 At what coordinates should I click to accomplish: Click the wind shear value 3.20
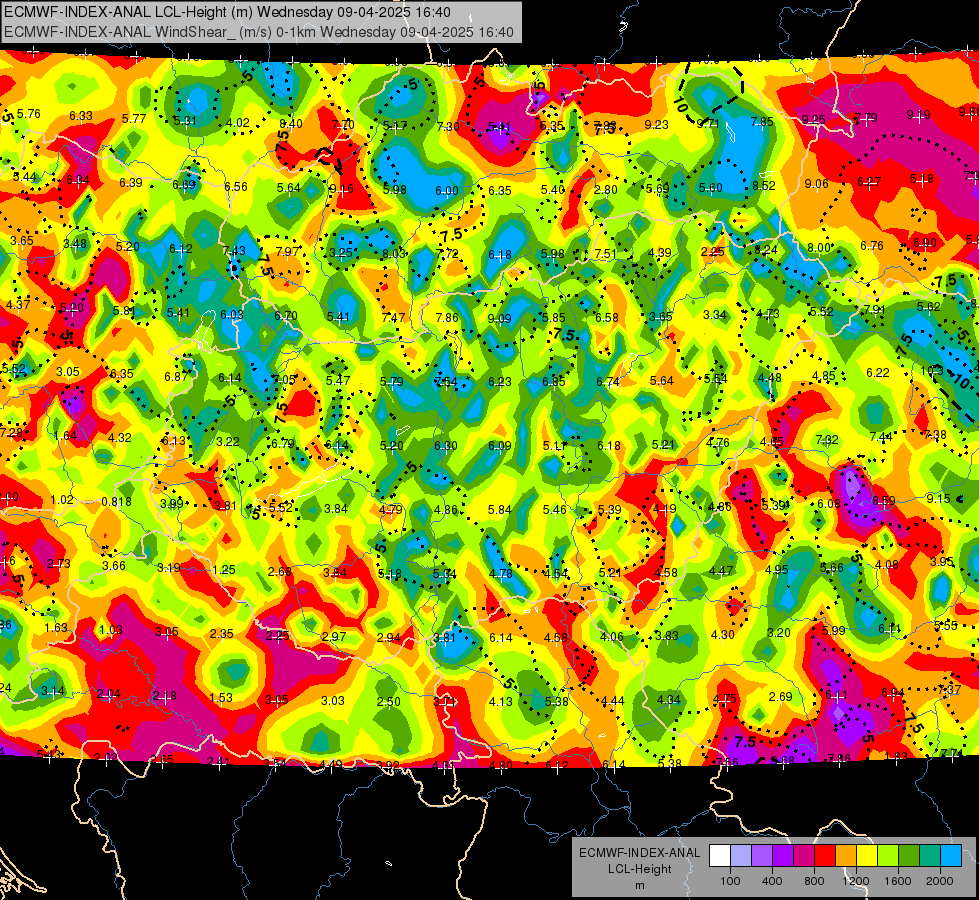point(779,632)
